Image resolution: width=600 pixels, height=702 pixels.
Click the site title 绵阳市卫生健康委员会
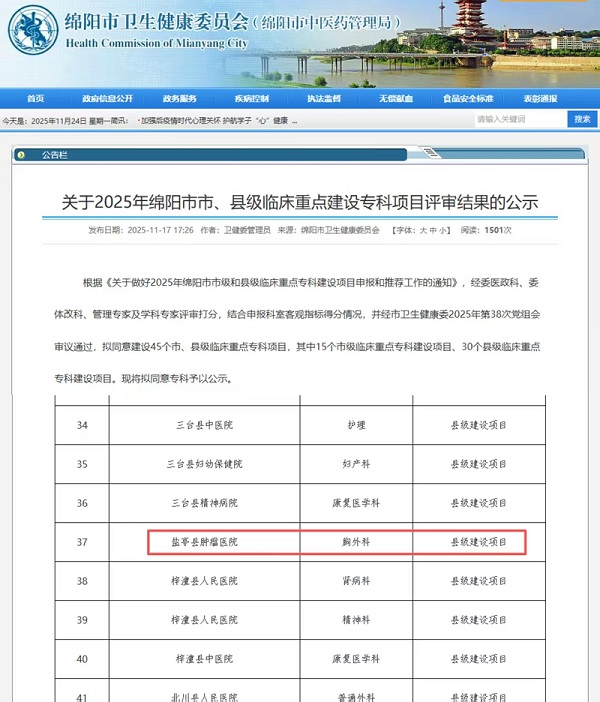[156, 21]
